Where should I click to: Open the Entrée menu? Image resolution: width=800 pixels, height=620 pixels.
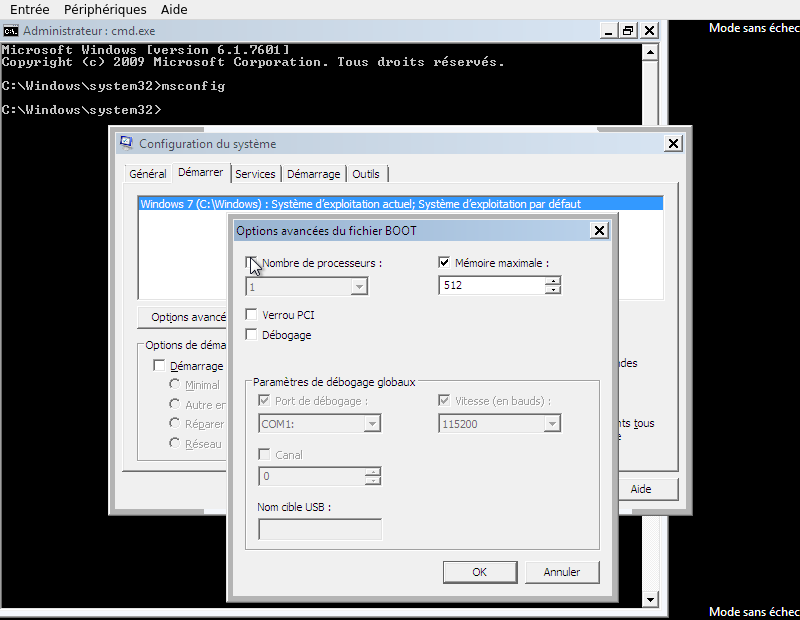tap(28, 9)
